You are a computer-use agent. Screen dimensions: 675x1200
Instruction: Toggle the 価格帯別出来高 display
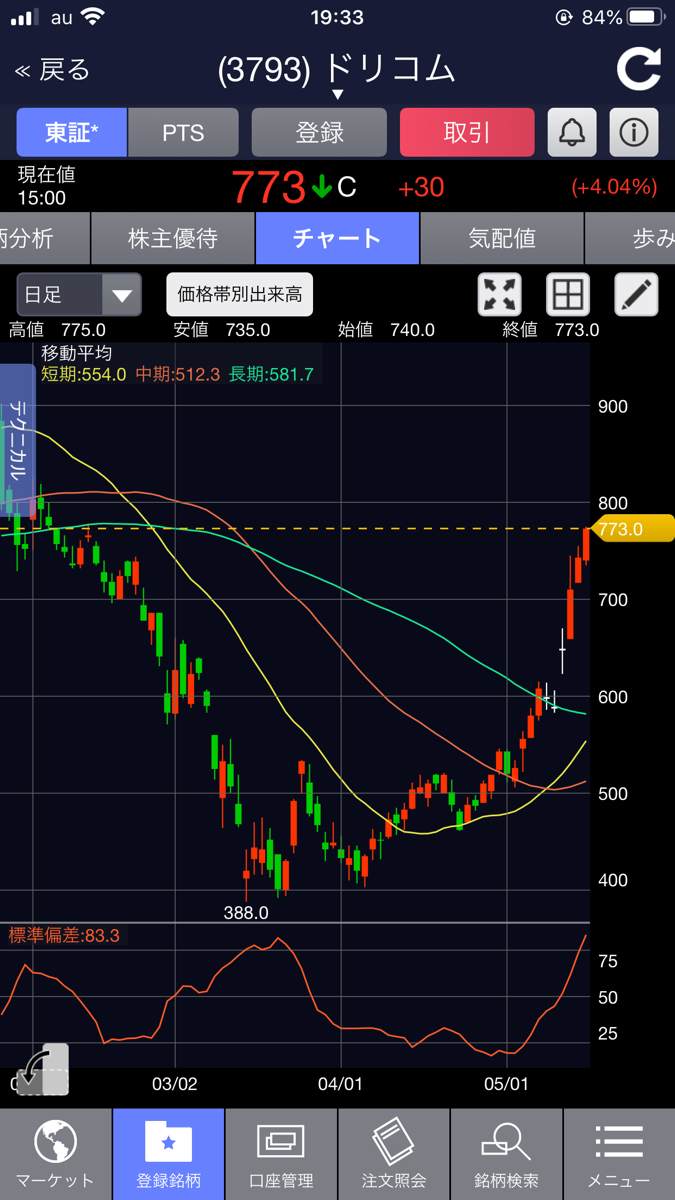point(240,295)
